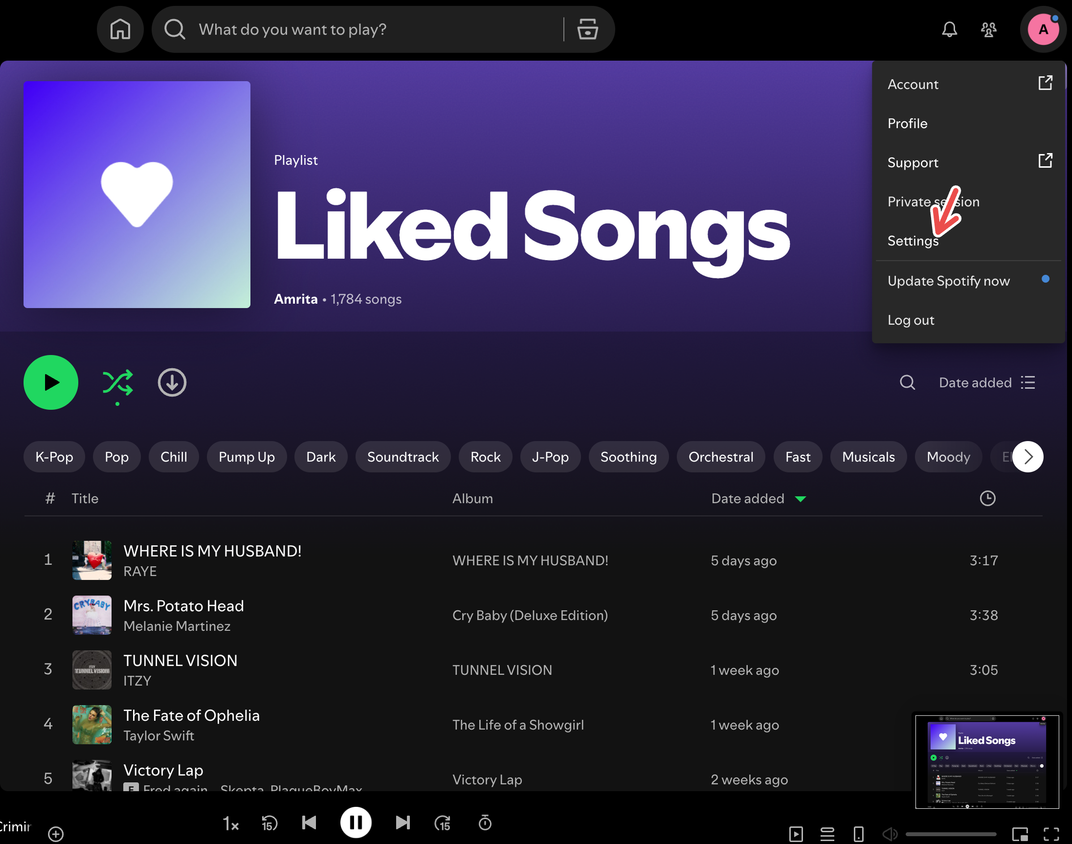The image size is (1072, 844).
Task: Go to previous track
Action: tap(309, 822)
